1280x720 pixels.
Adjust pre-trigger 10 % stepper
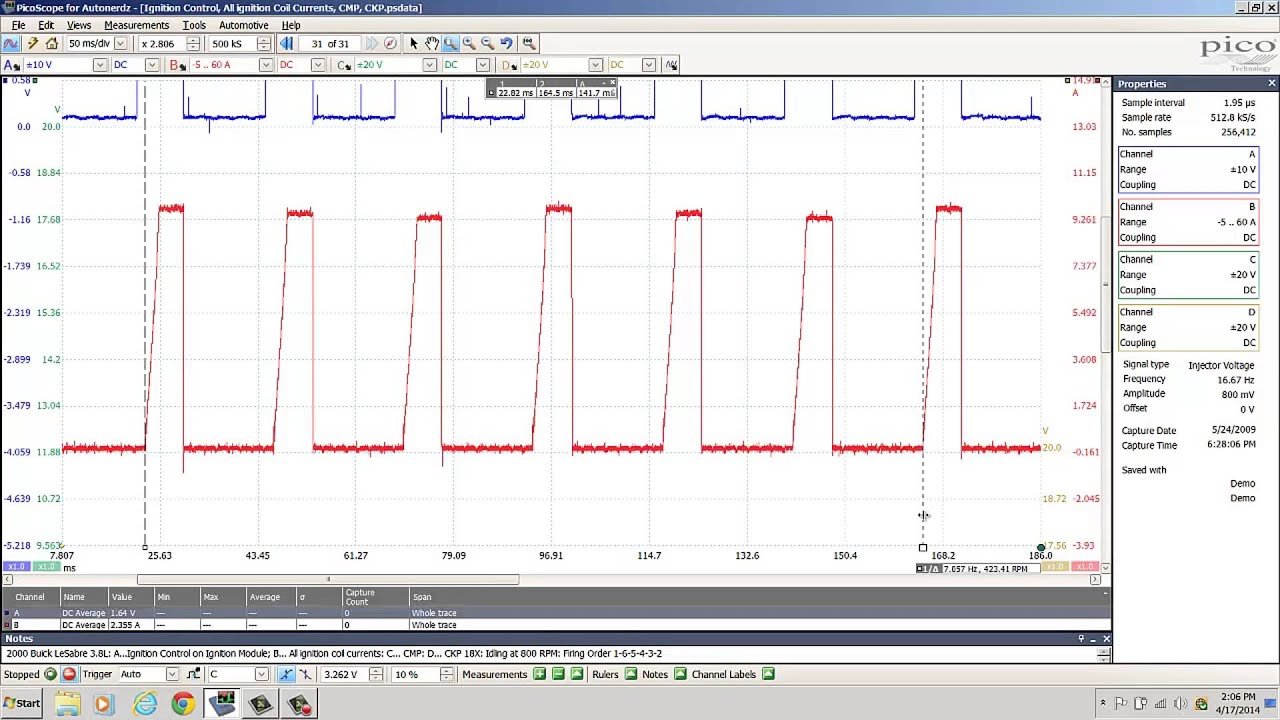coord(446,675)
